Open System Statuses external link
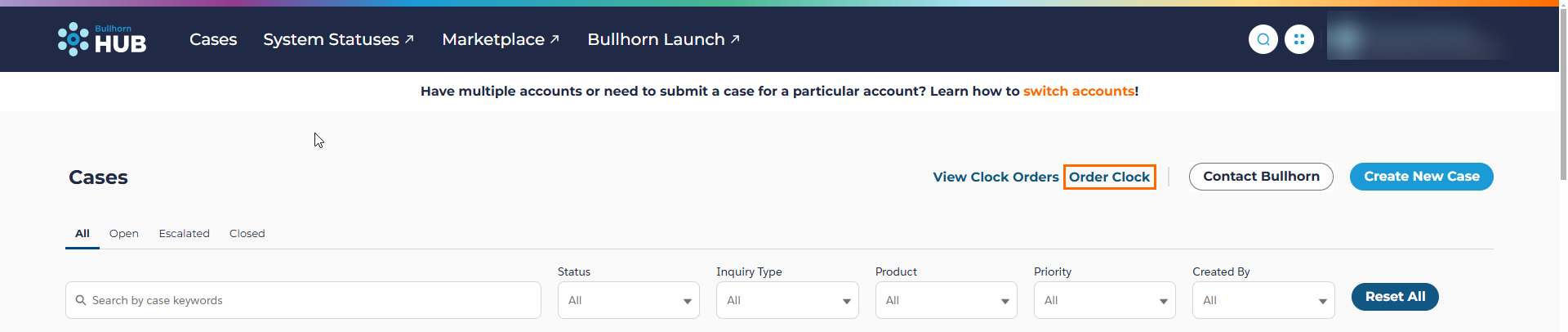The image size is (1568, 332). (338, 39)
